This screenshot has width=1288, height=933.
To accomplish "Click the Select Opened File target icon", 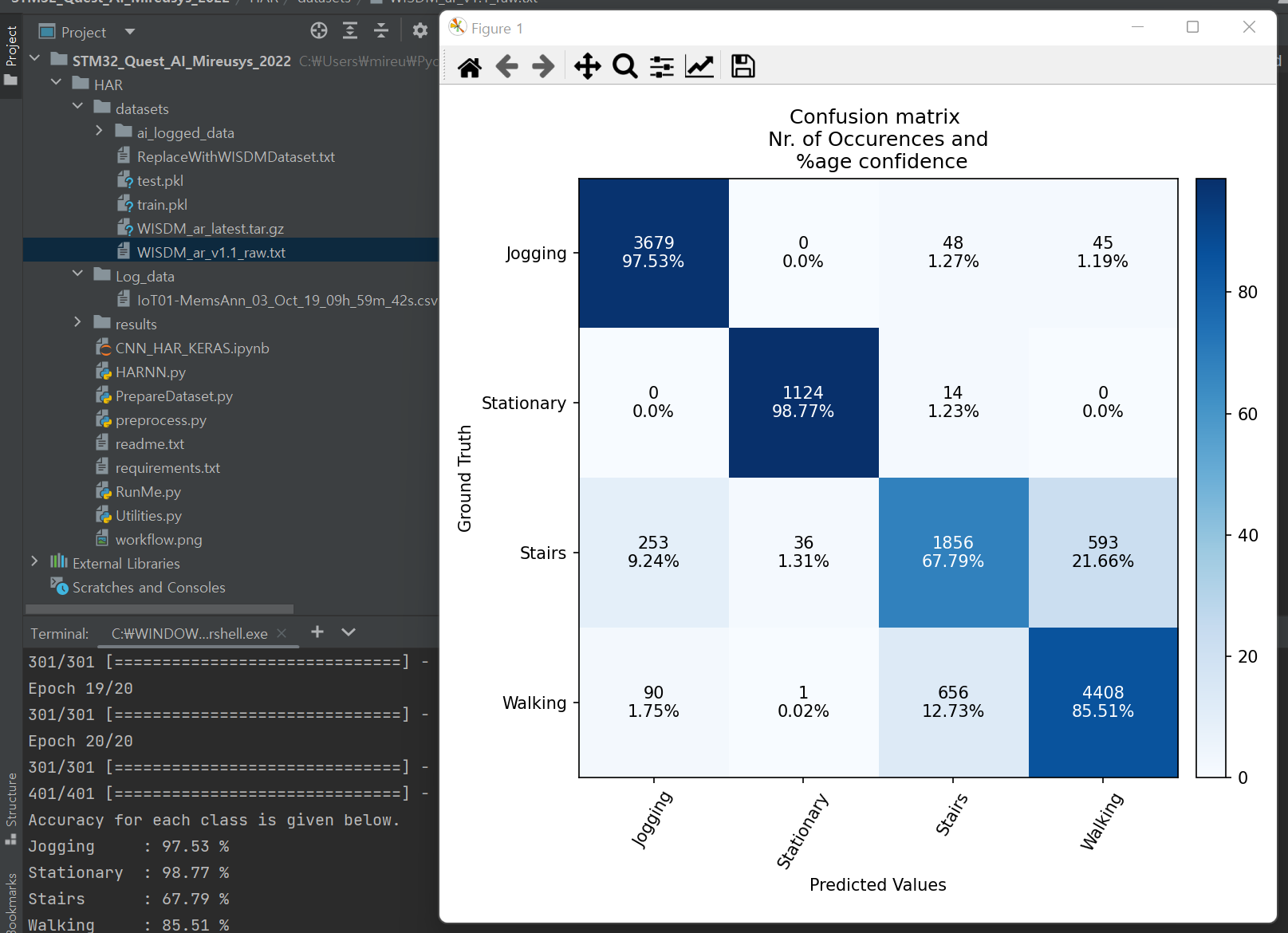I will [319, 31].
